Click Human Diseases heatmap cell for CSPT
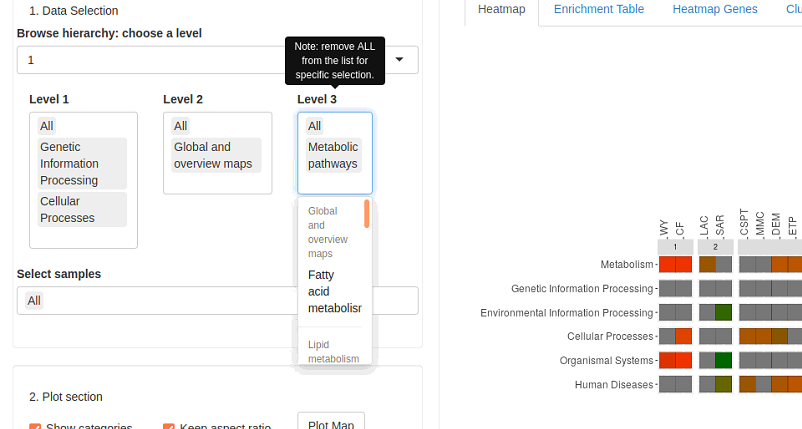 point(747,385)
